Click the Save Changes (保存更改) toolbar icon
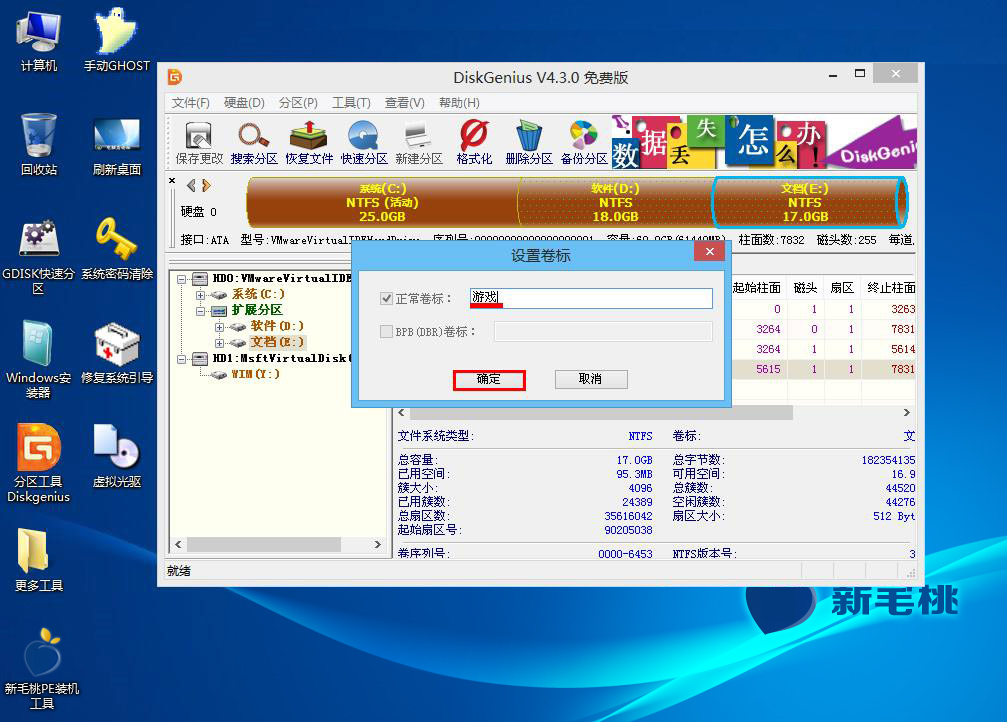1007x722 pixels. pos(199,142)
